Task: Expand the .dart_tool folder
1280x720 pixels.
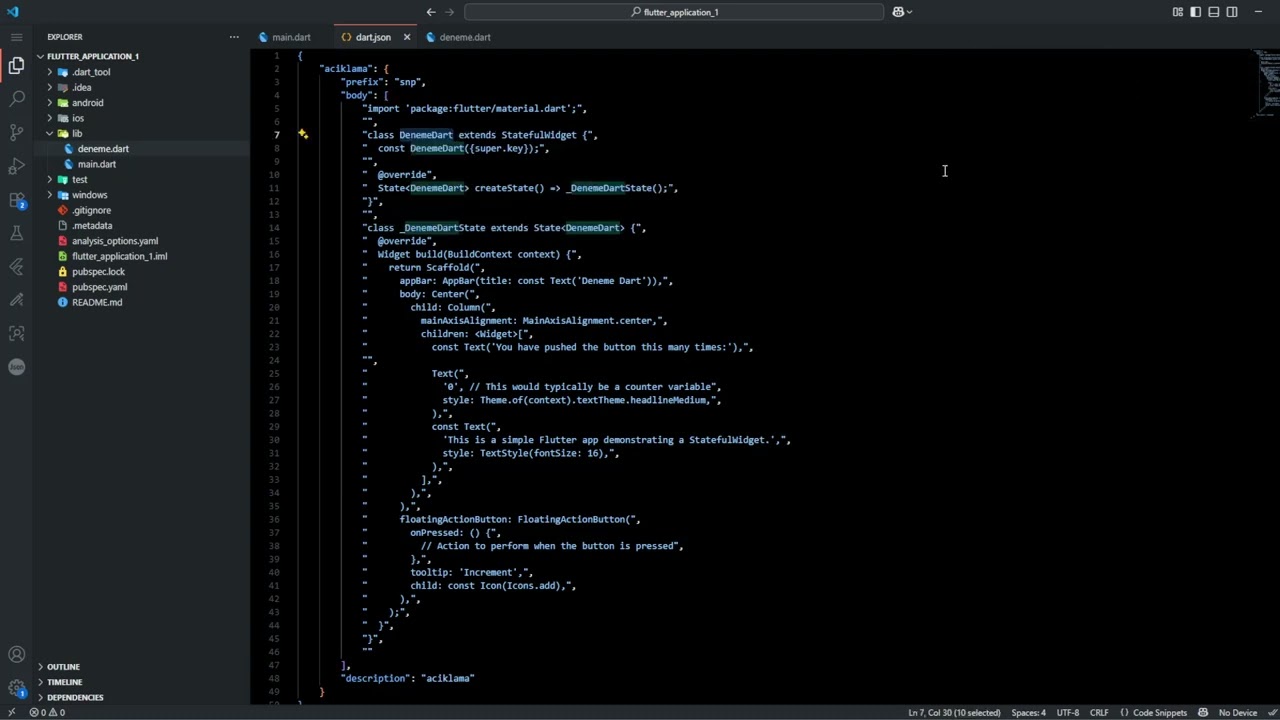Action: tap(50, 72)
